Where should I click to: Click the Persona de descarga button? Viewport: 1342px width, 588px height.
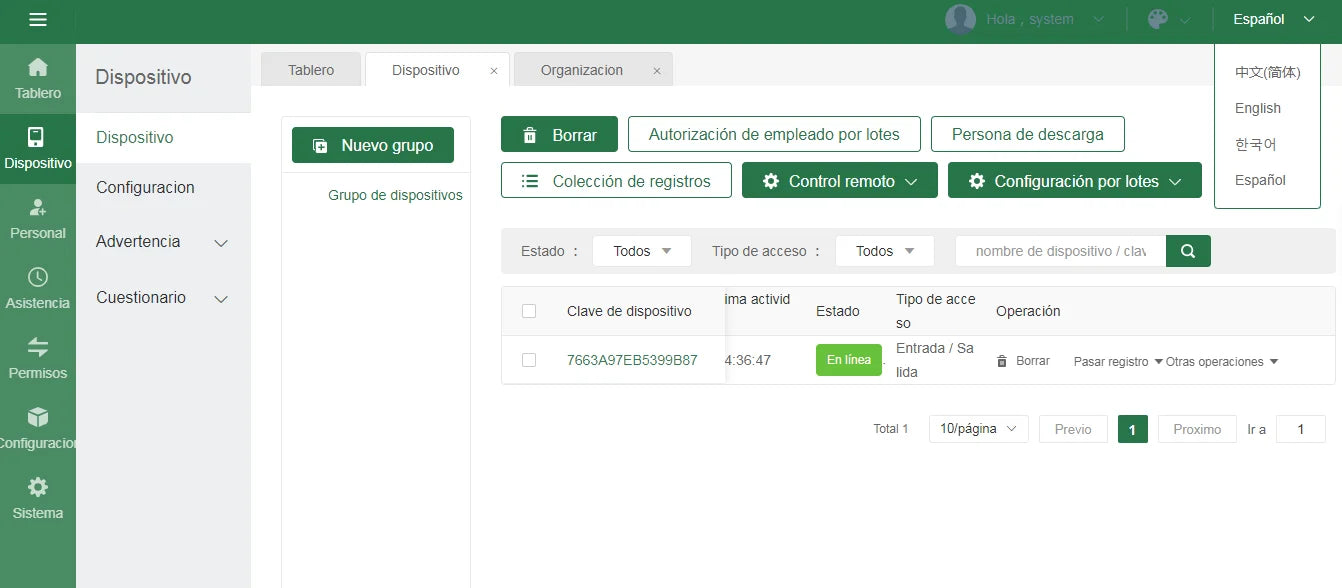(1027, 133)
